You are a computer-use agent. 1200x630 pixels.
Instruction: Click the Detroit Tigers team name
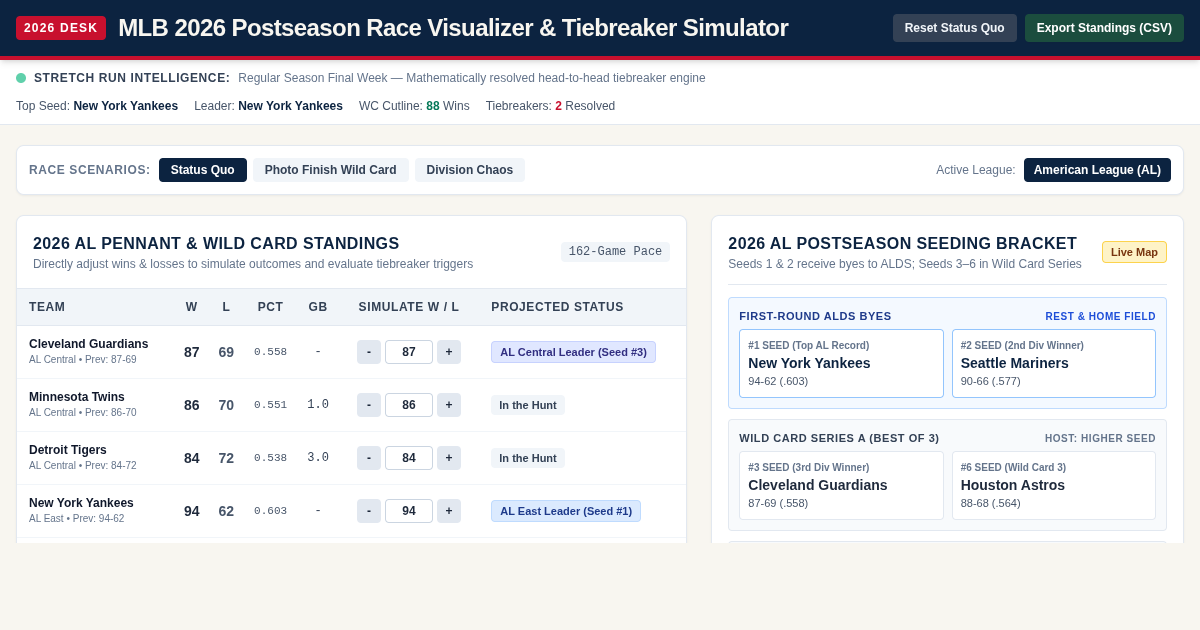click(68, 450)
